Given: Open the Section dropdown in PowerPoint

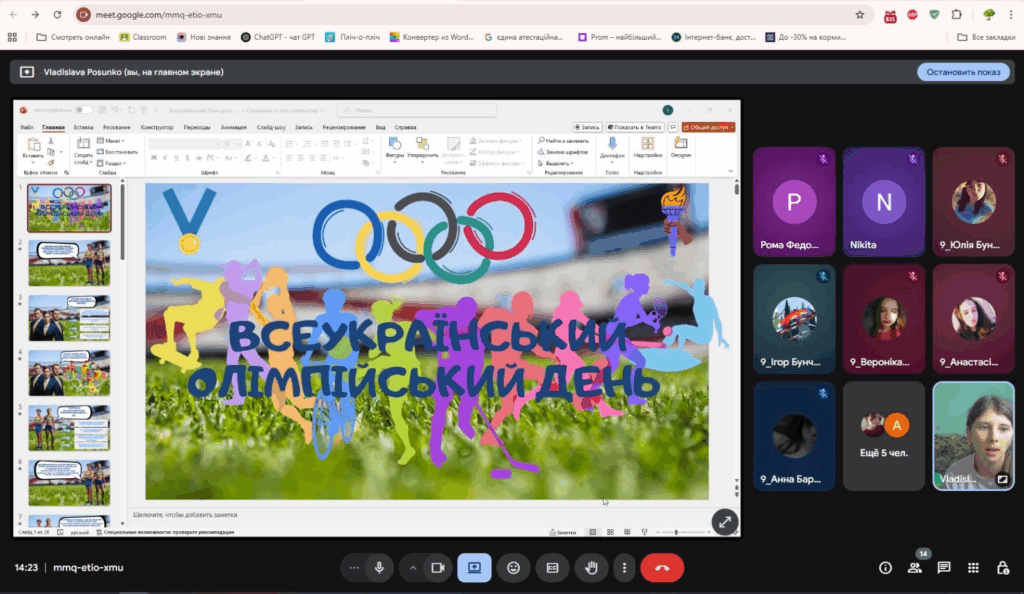Looking at the screenshot, I should coord(110,163).
